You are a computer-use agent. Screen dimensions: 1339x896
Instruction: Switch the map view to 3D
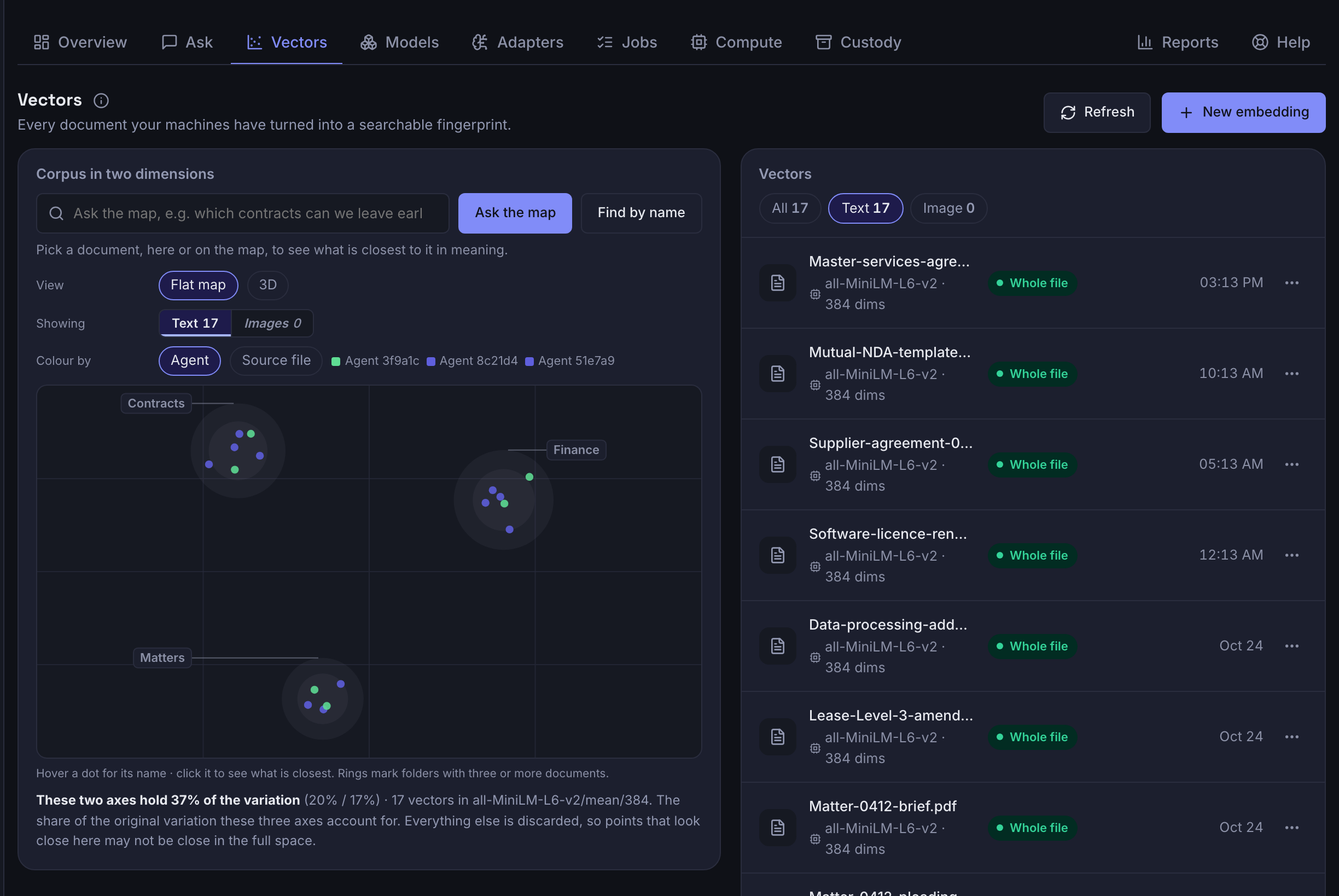click(268, 285)
